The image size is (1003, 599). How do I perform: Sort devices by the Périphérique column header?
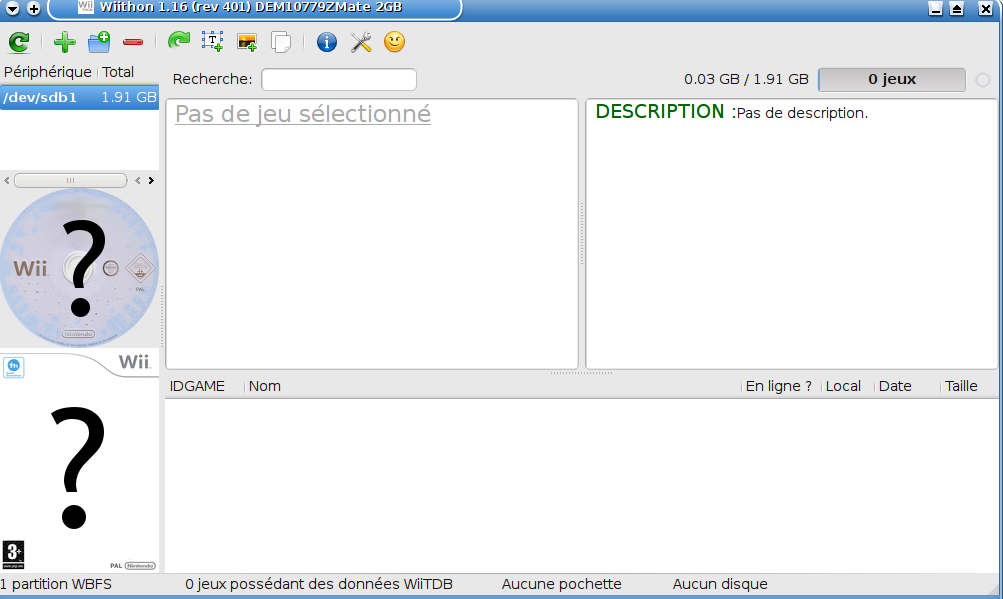click(x=48, y=72)
